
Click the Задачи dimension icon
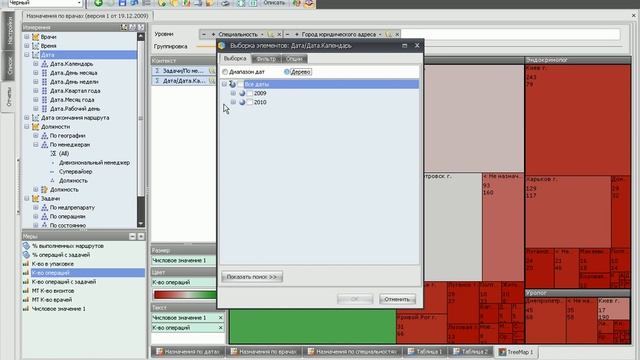[36, 198]
